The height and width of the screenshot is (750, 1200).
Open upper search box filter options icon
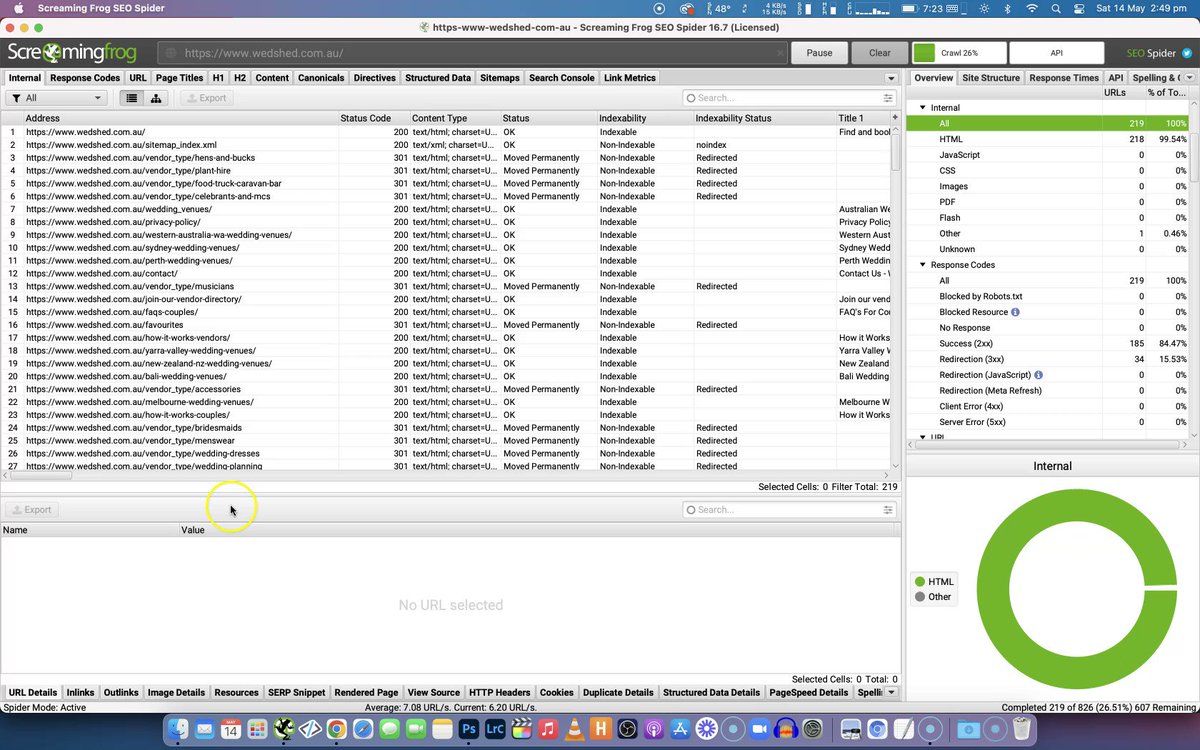pyautogui.click(x=888, y=98)
